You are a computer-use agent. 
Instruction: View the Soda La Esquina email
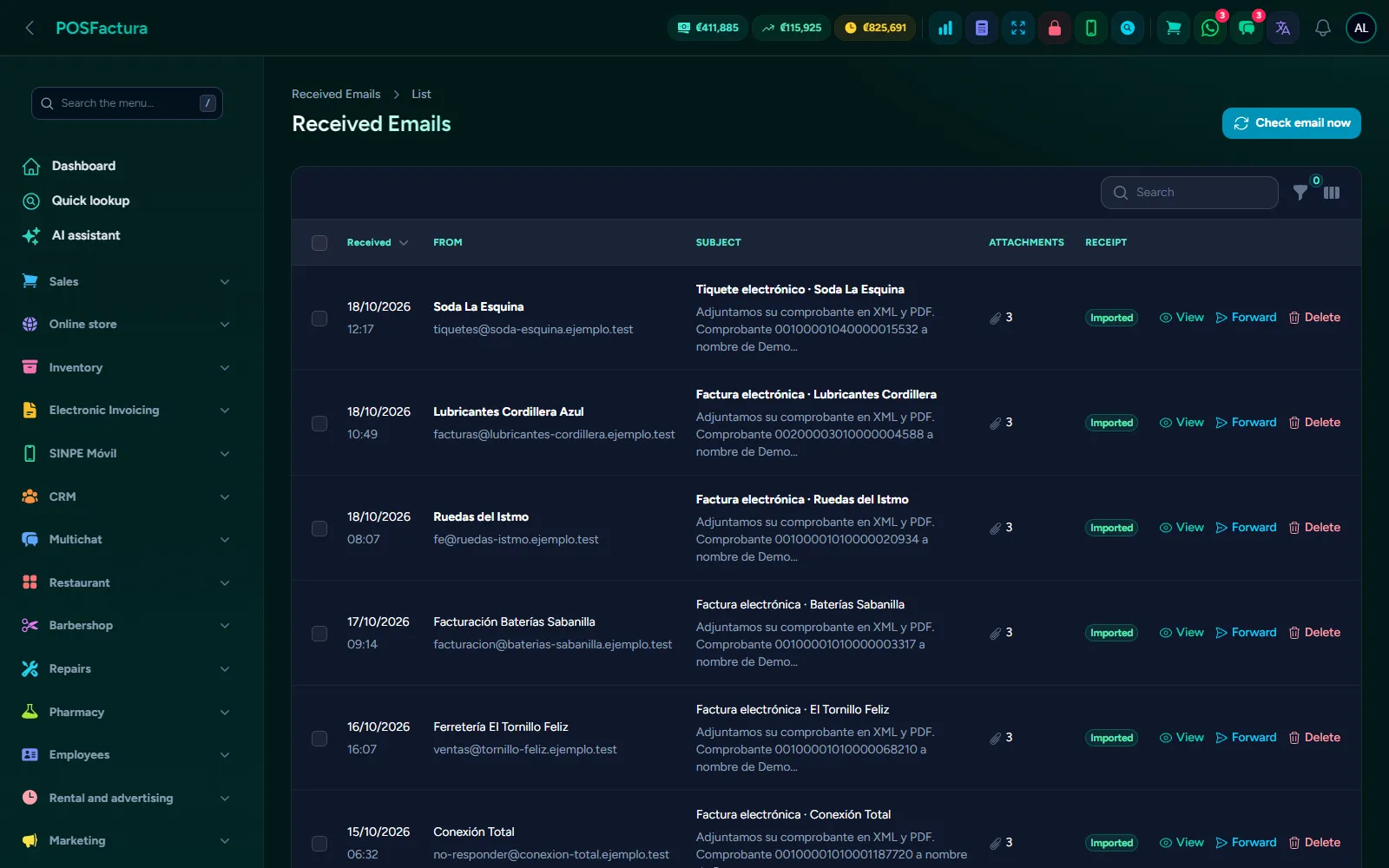[1182, 318]
